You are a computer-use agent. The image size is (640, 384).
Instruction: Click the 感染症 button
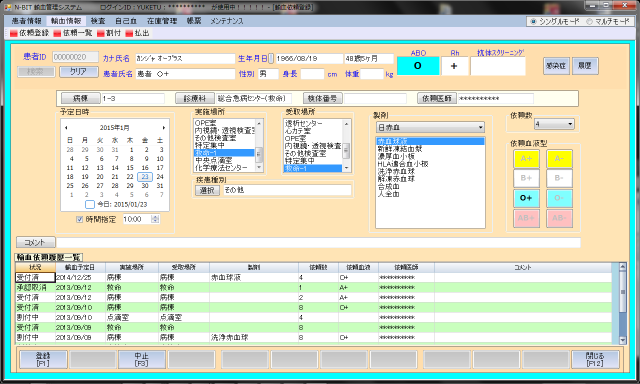click(x=556, y=66)
